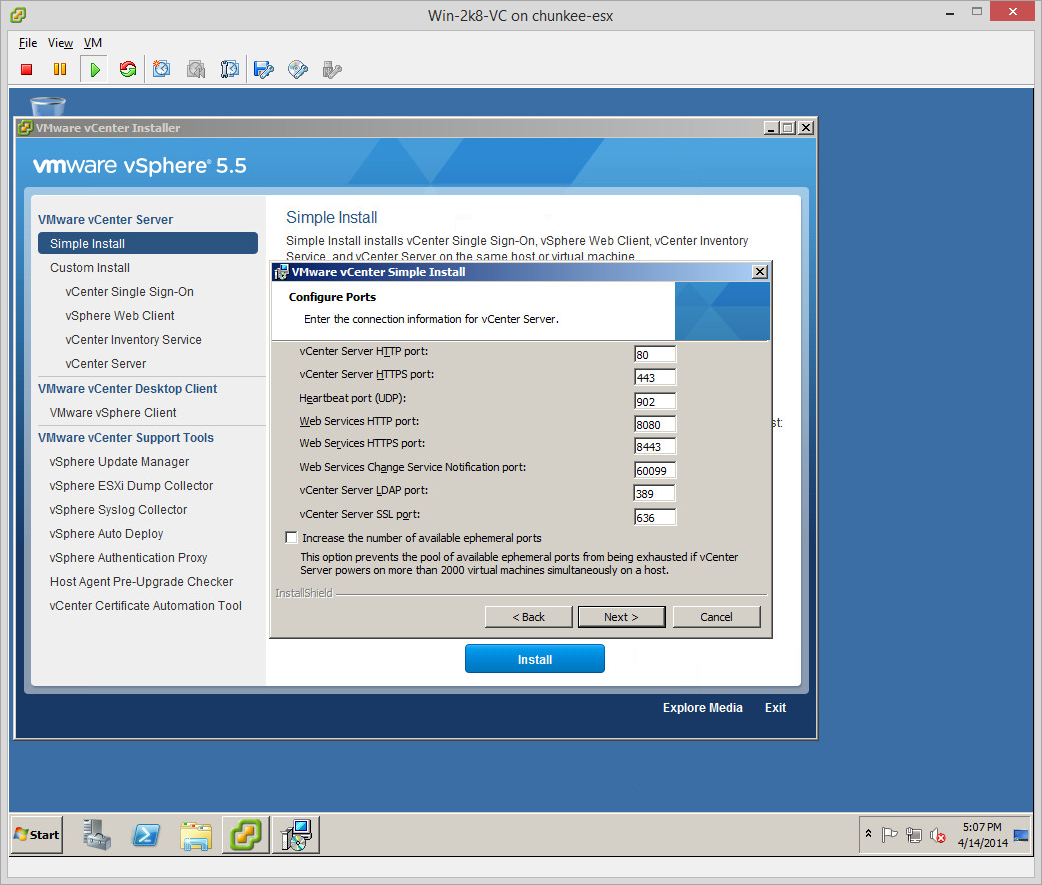This screenshot has width=1042, height=885.
Task: Click the CD/DVD device connection icon
Action: coord(297,69)
